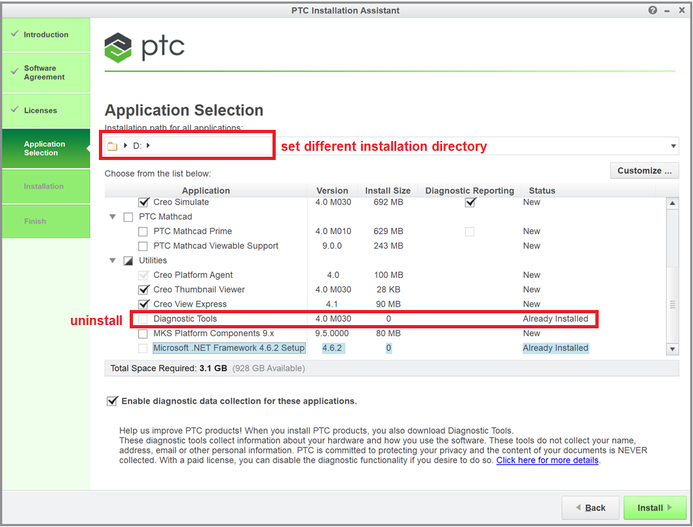Screen dimensions: 693x527
Task: Click the installation path folder icon
Action: point(112,146)
